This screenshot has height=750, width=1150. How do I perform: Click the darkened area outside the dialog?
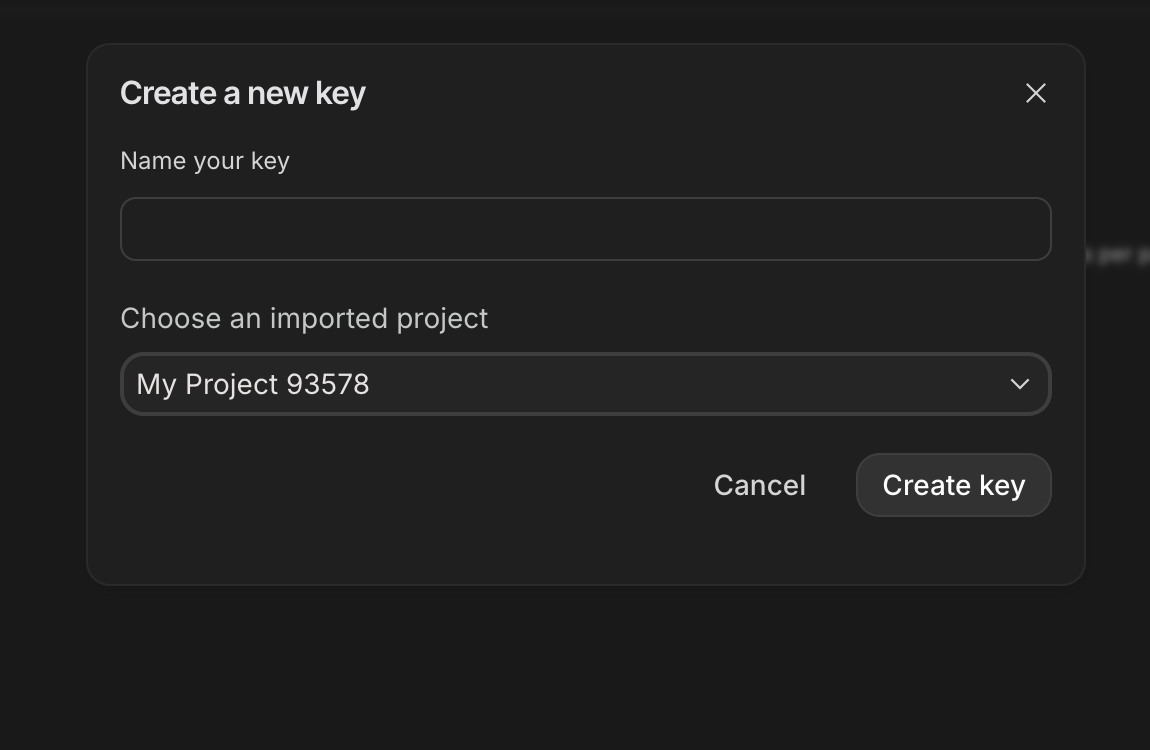pyautogui.click(x=575, y=680)
